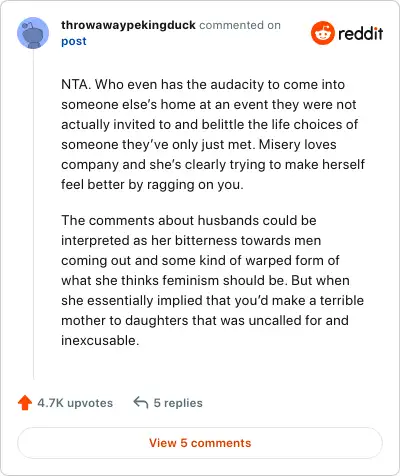This screenshot has height=476, width=400.
Task: Open the Reddit Snoo logo
Action: [x=322, y=33]
